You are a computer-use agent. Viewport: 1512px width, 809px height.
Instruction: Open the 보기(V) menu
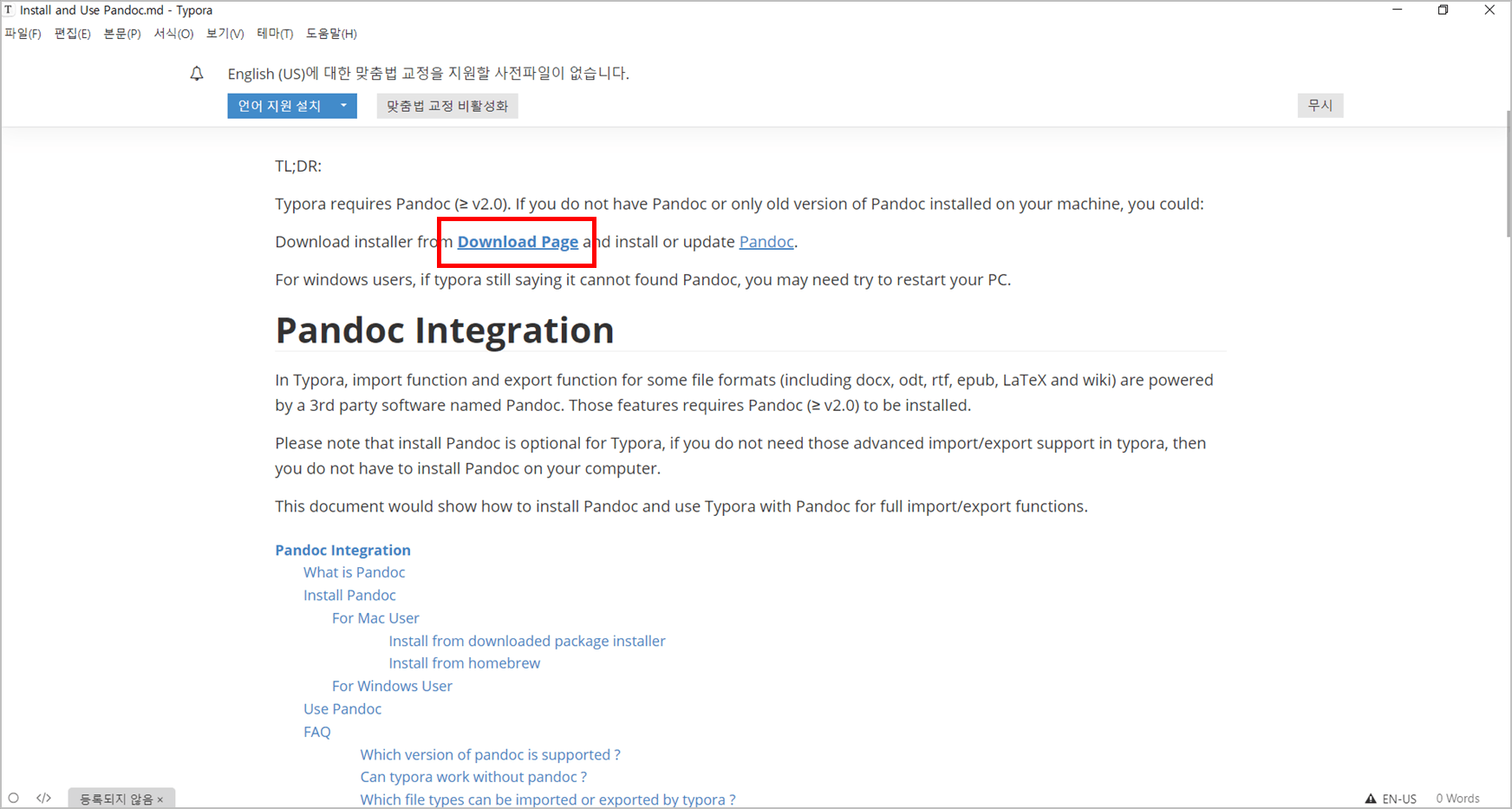coord(225,34)
